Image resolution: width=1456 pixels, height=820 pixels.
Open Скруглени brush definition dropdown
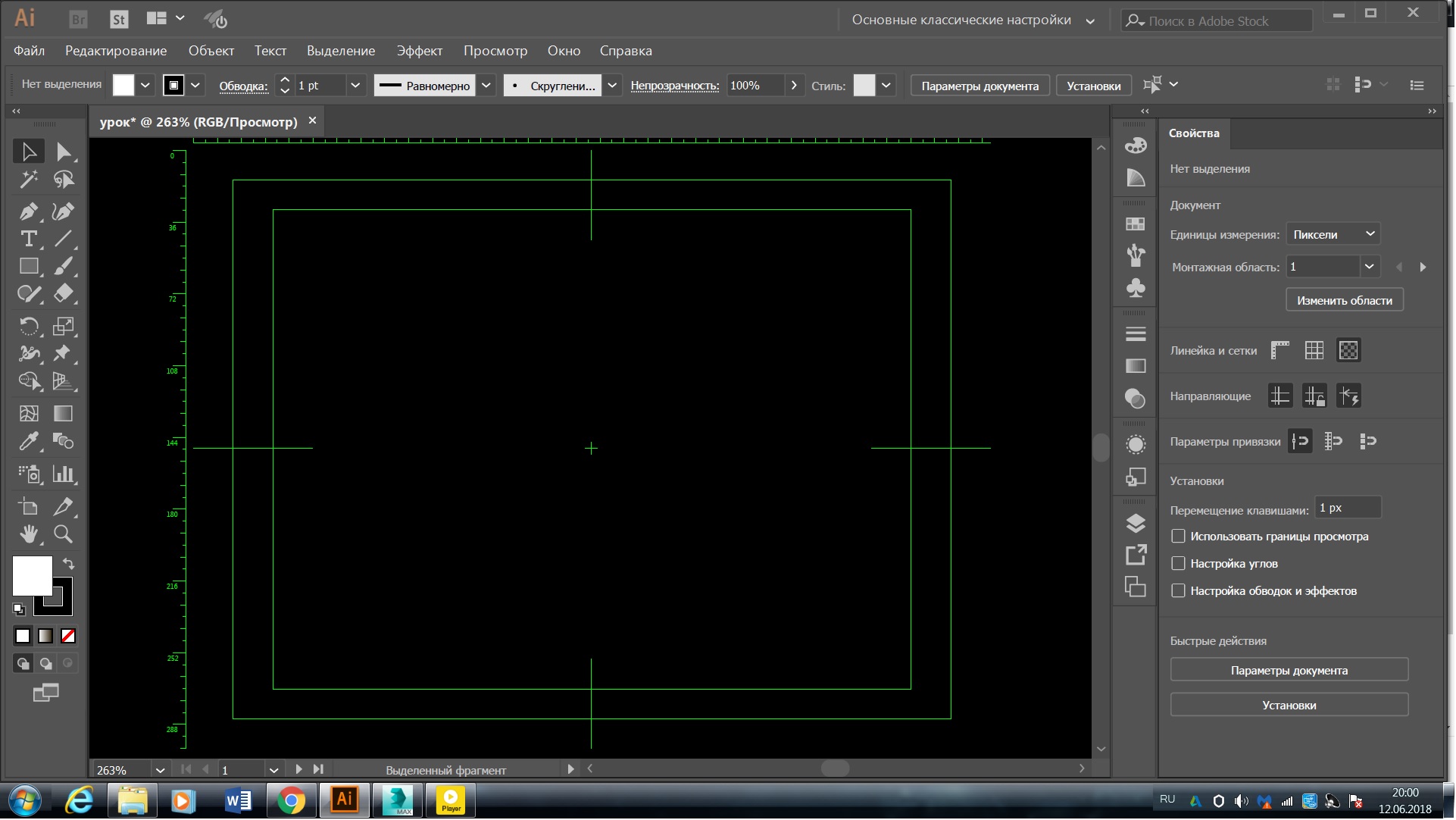[612, 86]
